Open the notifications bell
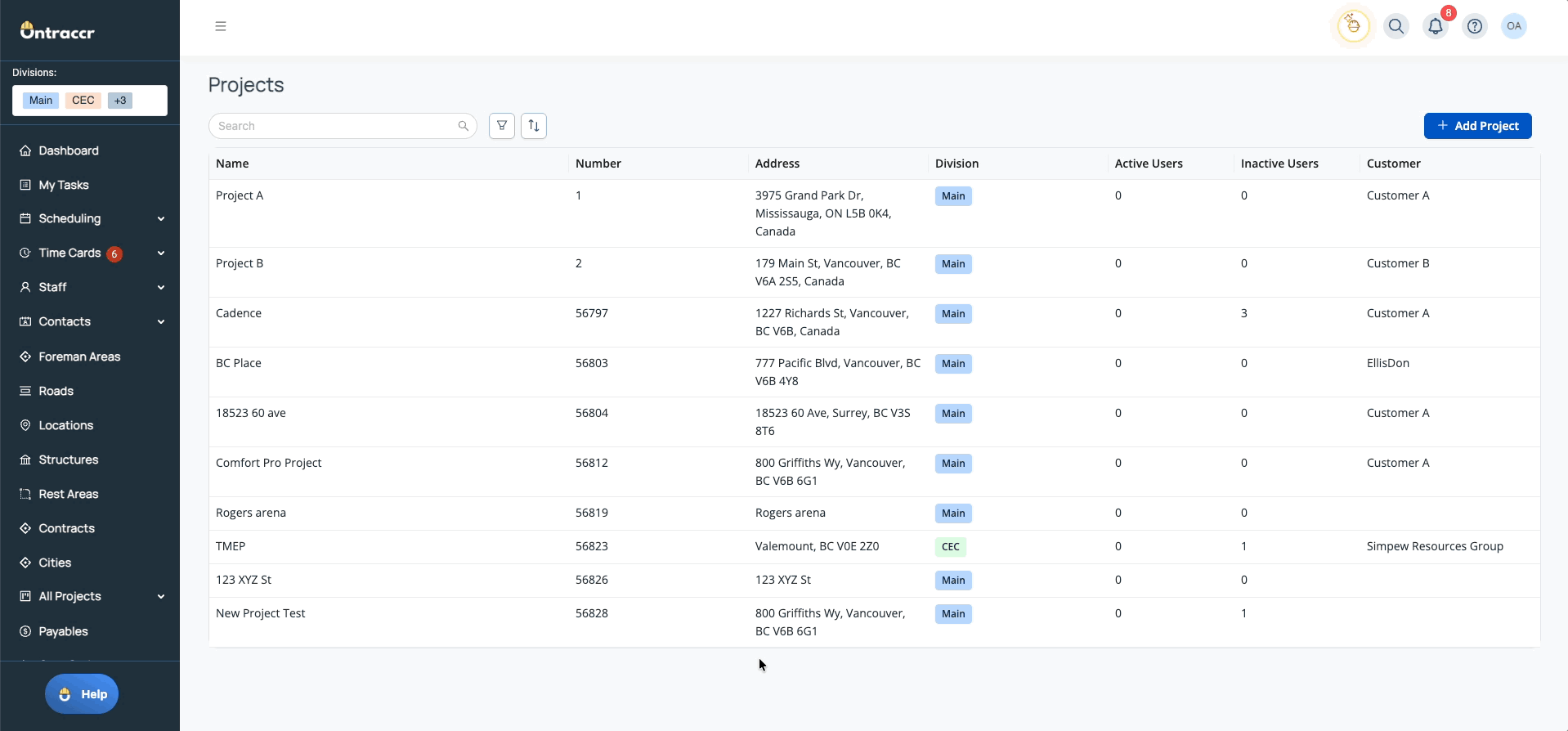This screenshot has width=1568, height=731. pyautogui.click(x=1436, y=26)
